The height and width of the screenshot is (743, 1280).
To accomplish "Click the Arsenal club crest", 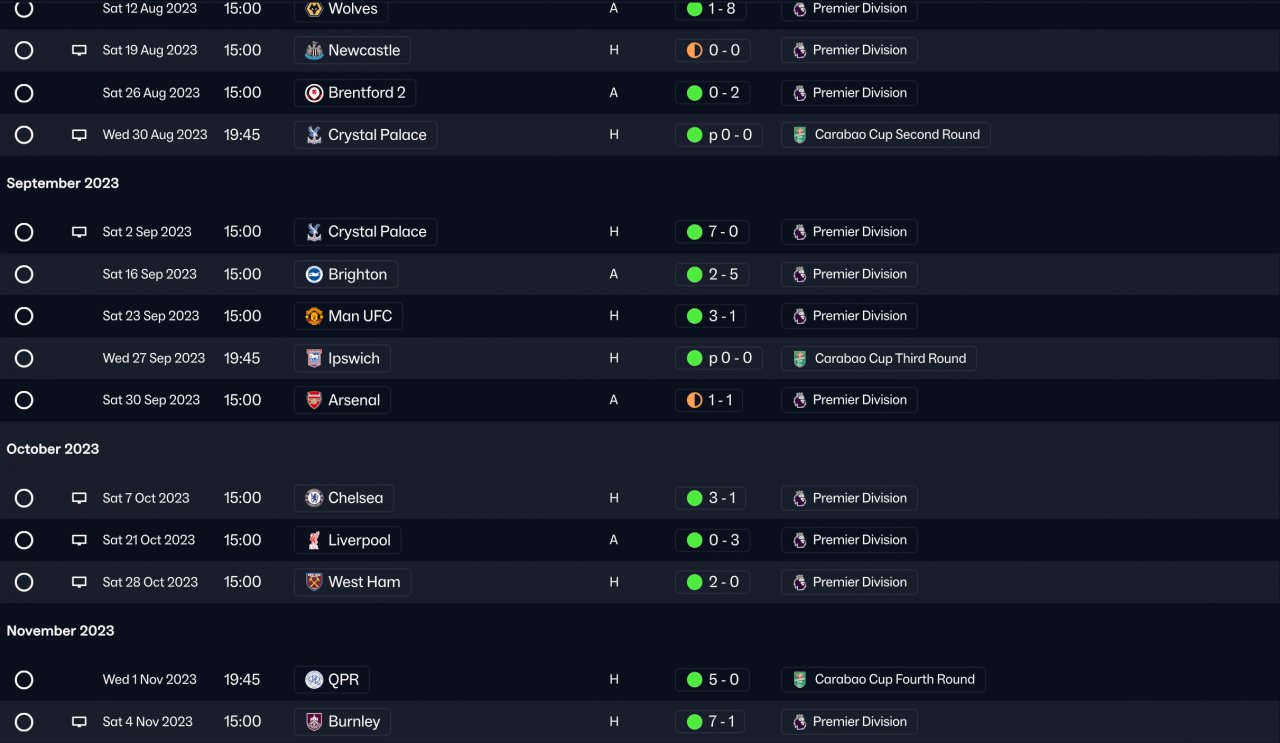I will coord(314,400).
